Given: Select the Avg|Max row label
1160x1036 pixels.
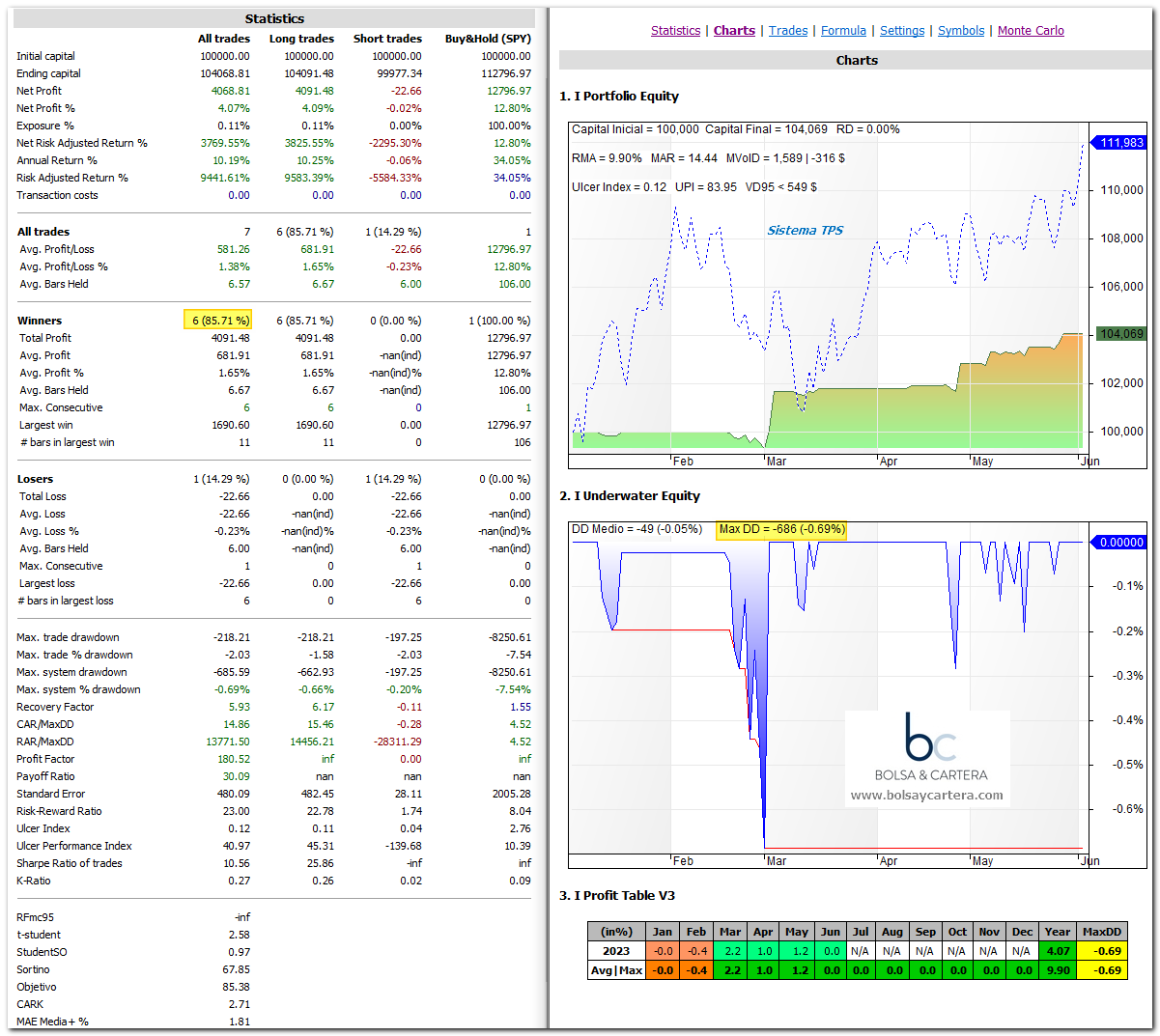Looking at the screenshot, I should tap(616, 970).
